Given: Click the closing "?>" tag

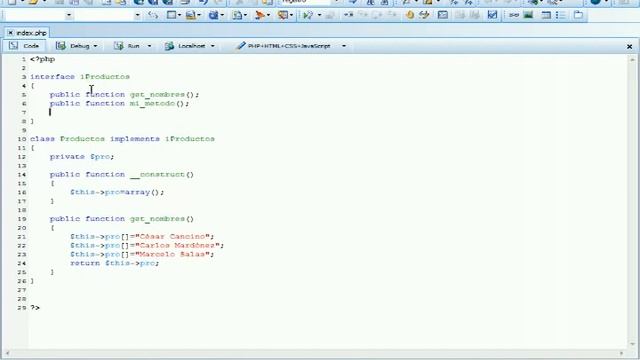Looking at the screenshot, I should pos(35,308).
